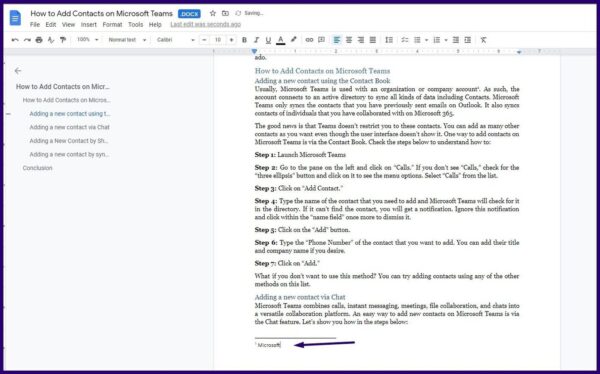Go to 'Conclusion' in the outline
The image size is (600, 374).
click(38, 168)
